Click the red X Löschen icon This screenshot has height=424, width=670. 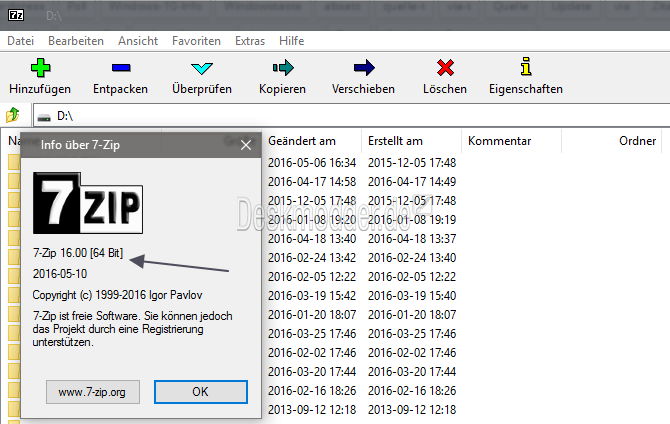(x=445, y=68)
